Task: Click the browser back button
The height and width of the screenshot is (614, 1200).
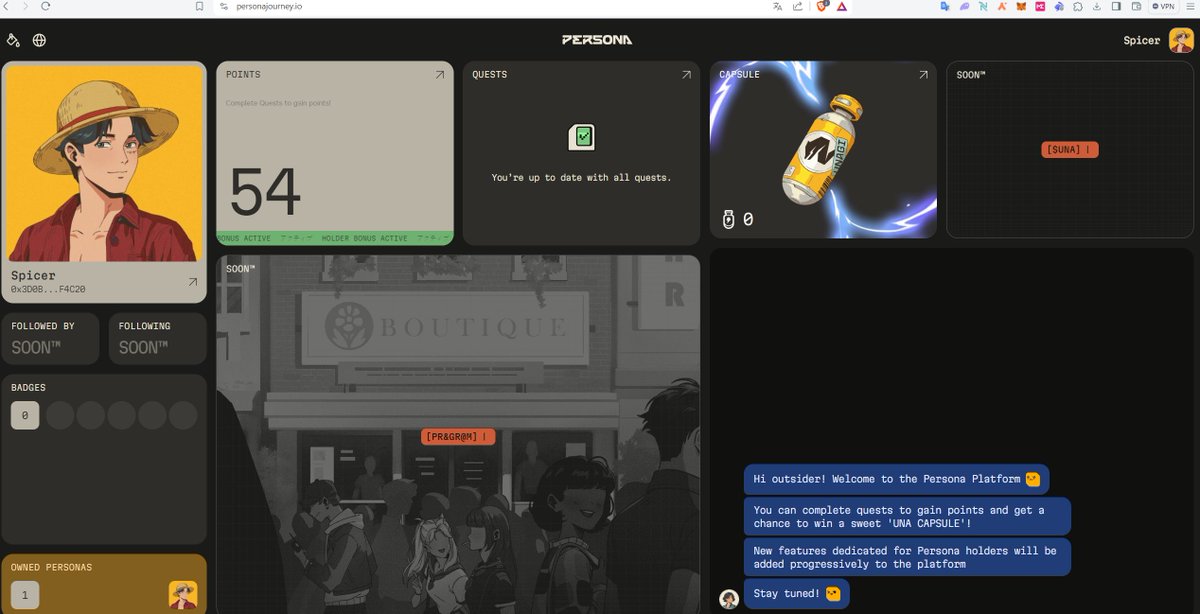Action: point(8,6)
